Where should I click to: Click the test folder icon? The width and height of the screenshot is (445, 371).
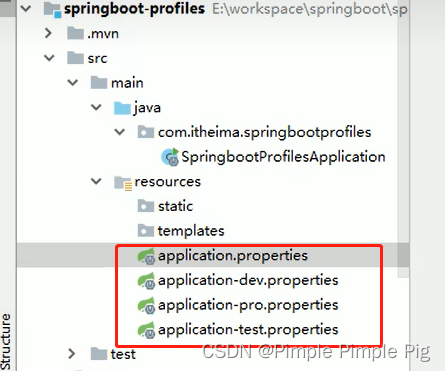coord(99,354)
